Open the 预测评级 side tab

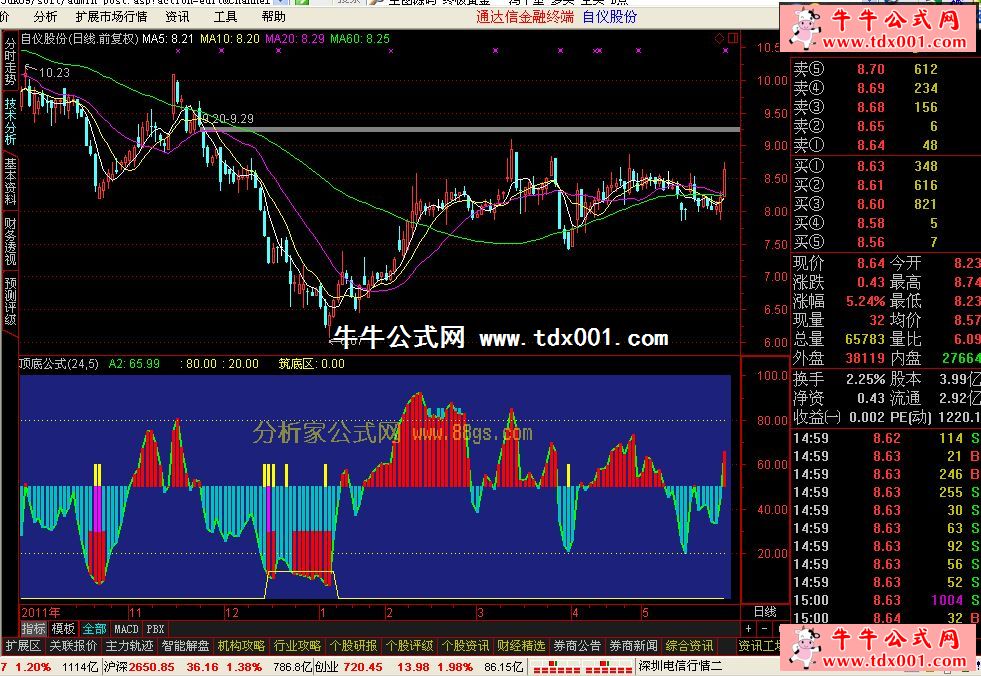click(x=10, y=301)
